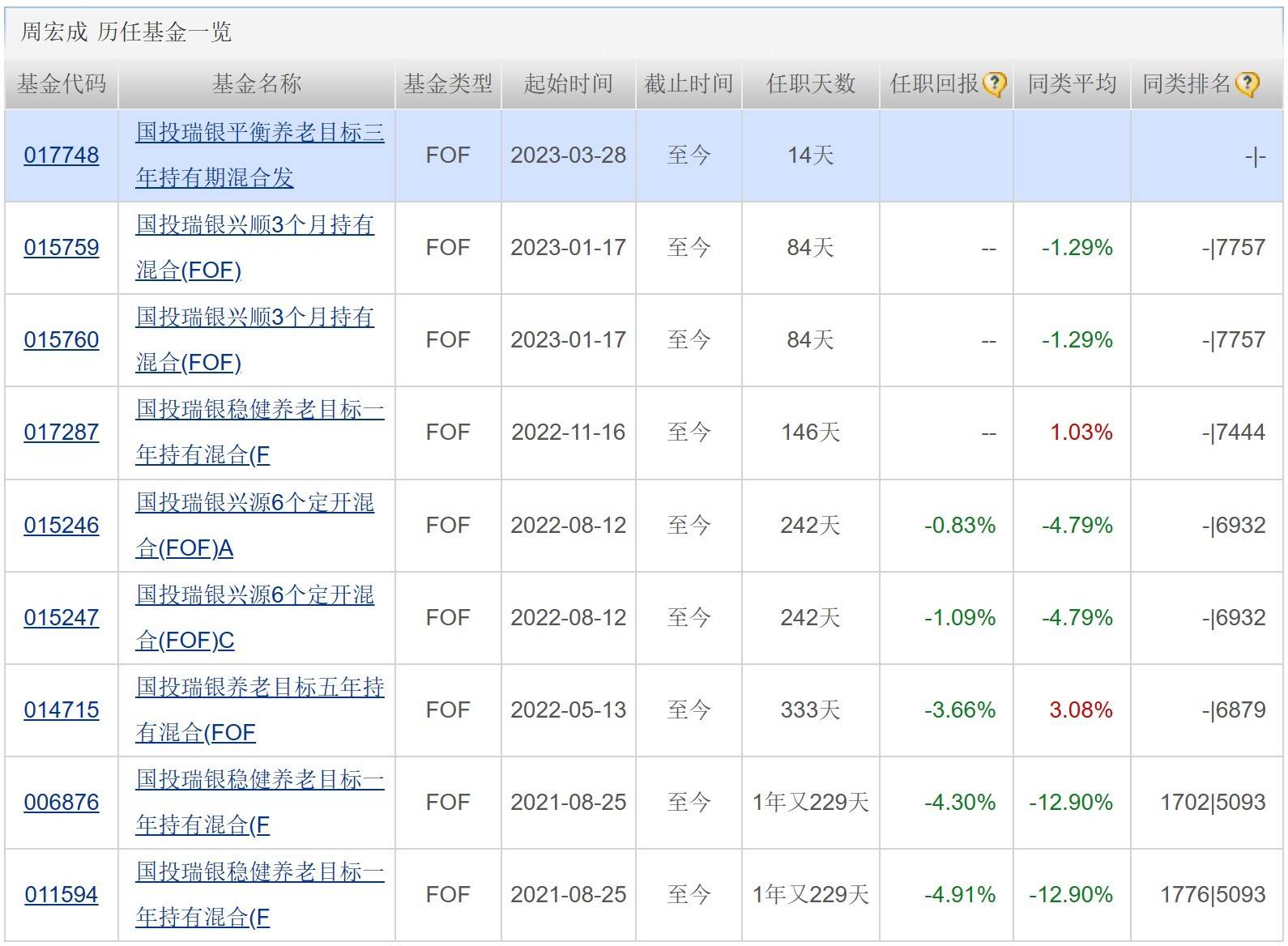Click the 起始时间 column header
The width and height of the screenshot is (1288, 946).
pos(569,84)
